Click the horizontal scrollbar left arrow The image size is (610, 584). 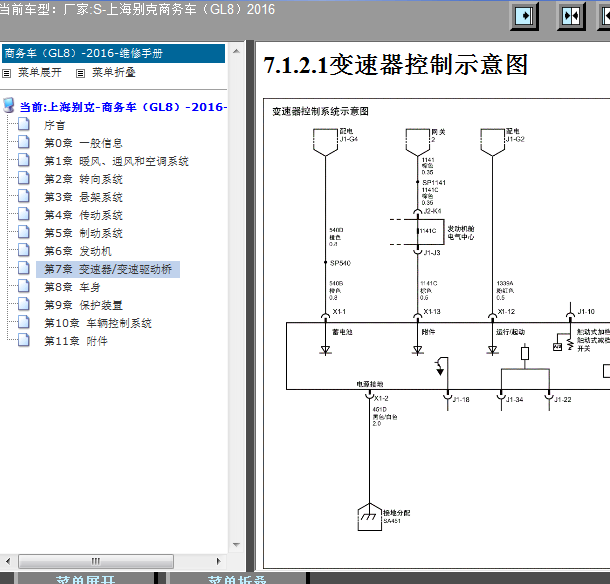click(8, 561)
